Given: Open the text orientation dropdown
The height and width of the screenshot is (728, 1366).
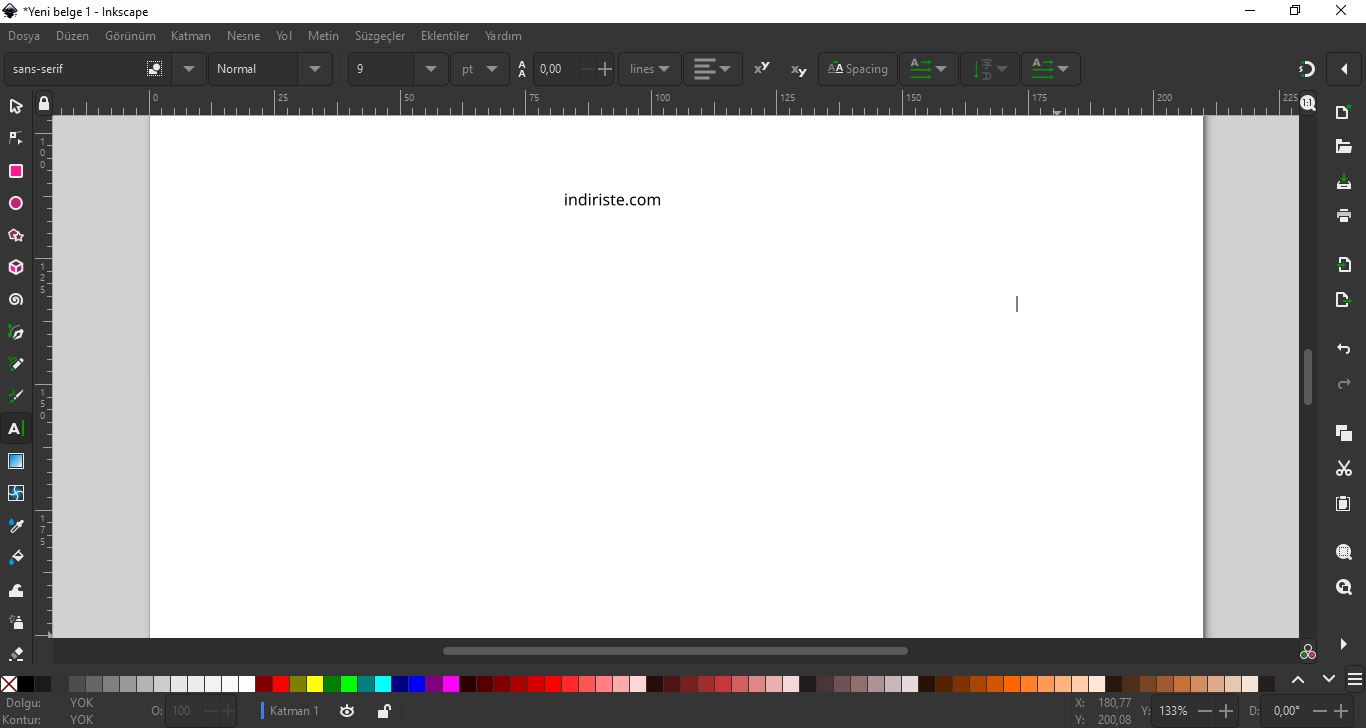Looking at the screenshot, I should point(989,69).
